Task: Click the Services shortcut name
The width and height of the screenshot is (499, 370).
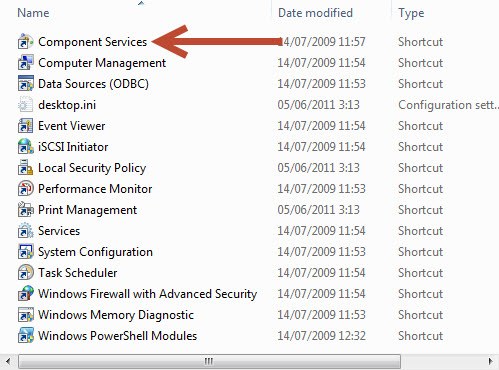Action: 59,231
